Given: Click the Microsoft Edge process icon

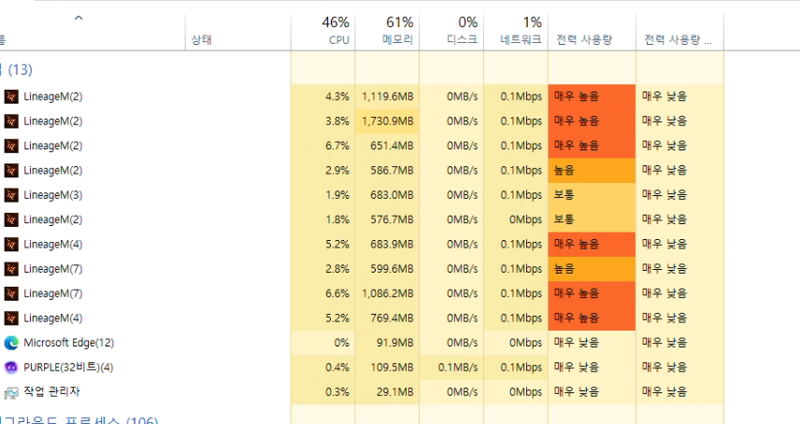Looking at the screenshot, I should coord(11,343).
